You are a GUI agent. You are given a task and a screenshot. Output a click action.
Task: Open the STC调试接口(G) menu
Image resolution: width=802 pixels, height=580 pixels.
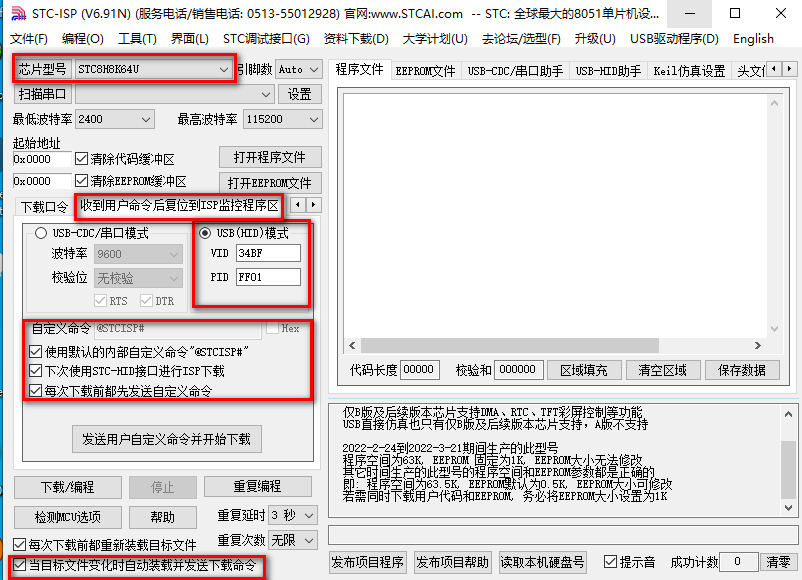click(266, 39)
